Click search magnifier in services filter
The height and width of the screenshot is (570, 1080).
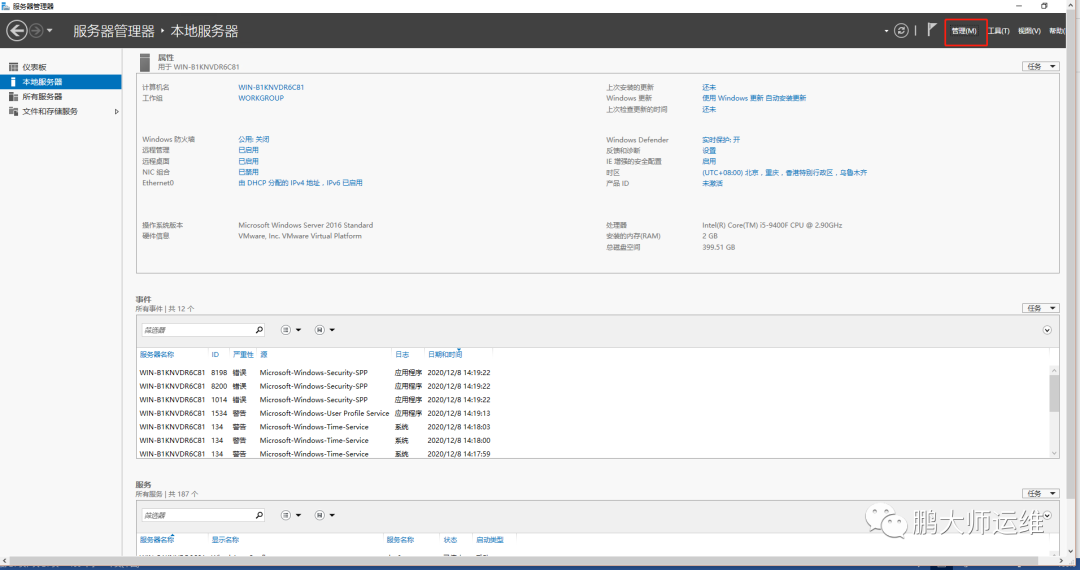pyautogui.click(x=259, y=515)
